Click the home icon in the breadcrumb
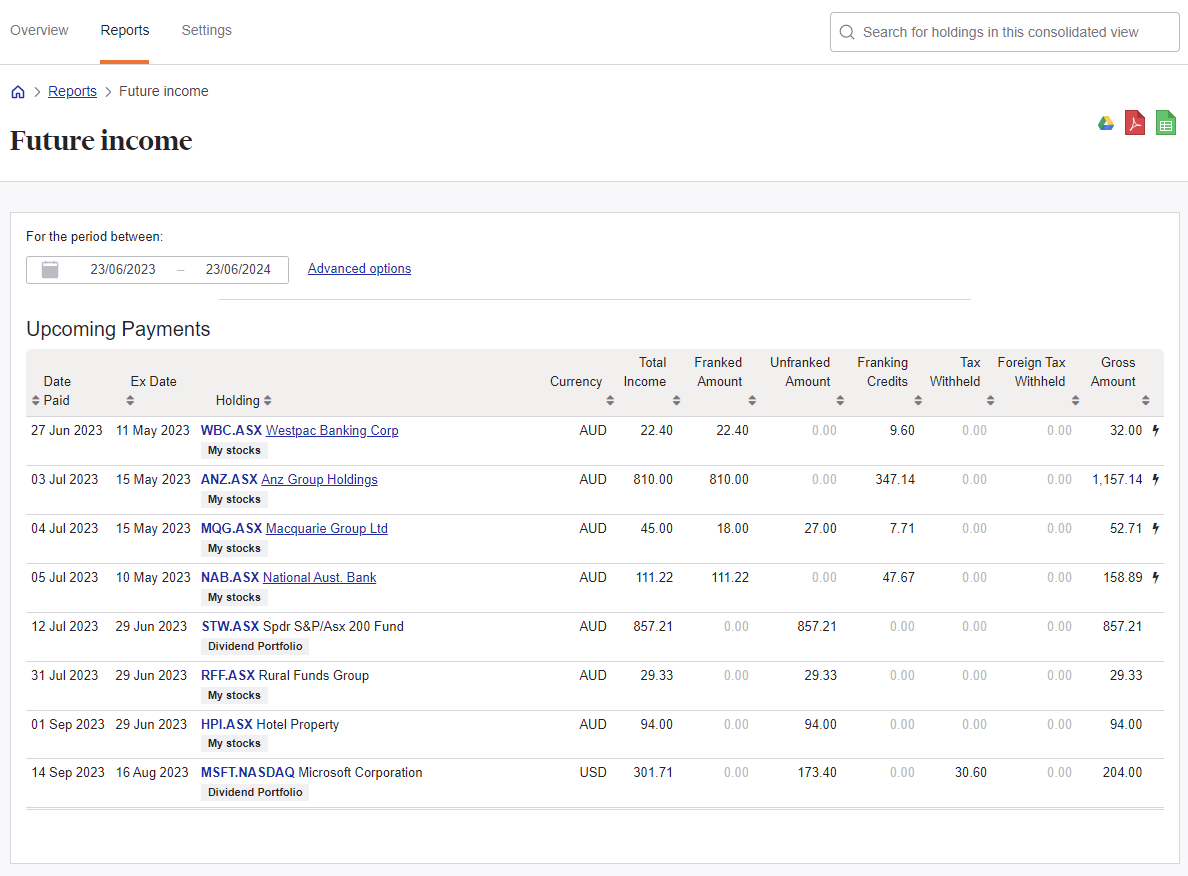Viewport: 1188px width, 876px height. point(17,91)
